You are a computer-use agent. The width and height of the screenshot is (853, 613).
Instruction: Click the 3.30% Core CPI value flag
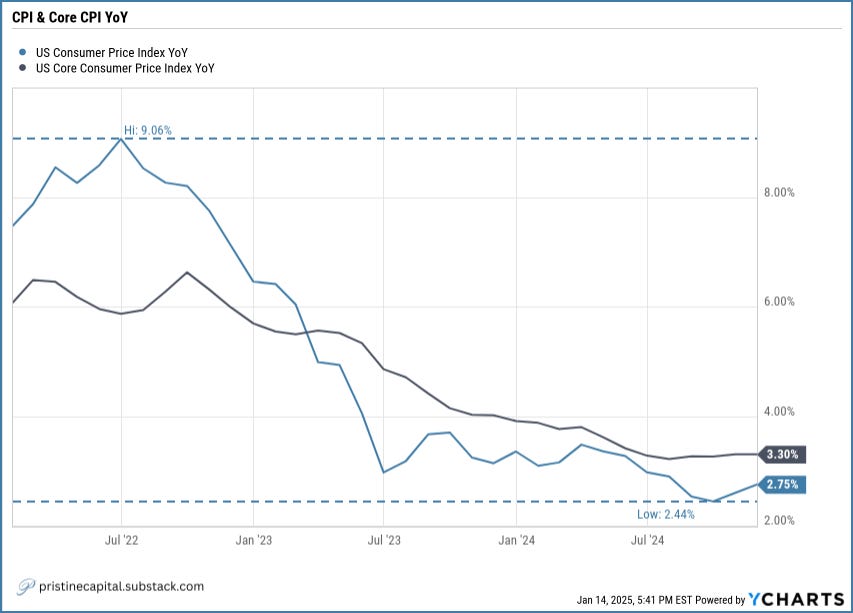(782, 454)
